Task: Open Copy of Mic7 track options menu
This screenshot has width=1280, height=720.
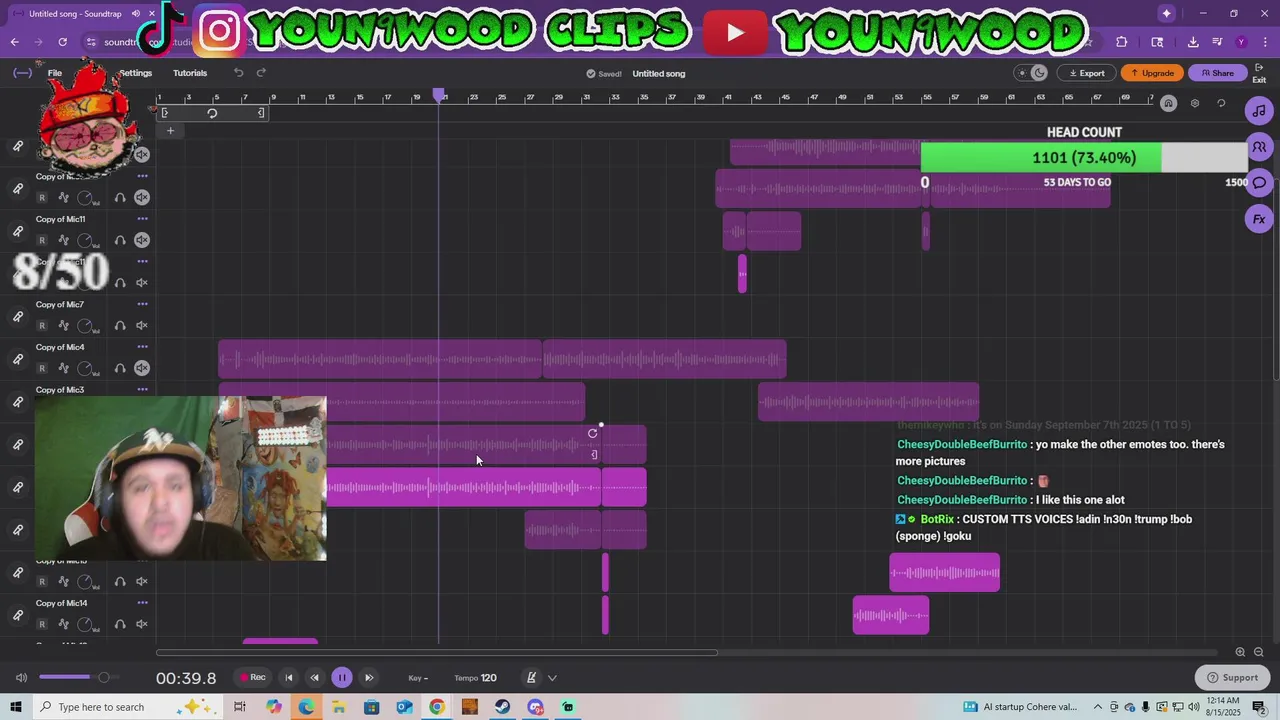Action: point(142,304)
